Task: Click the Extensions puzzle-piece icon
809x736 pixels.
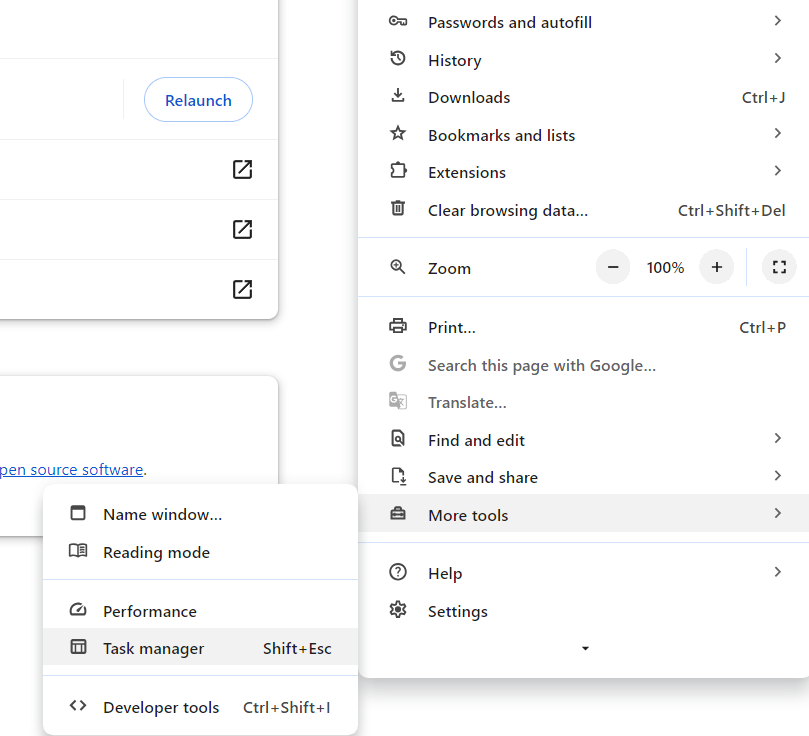Action: [399, 171]
